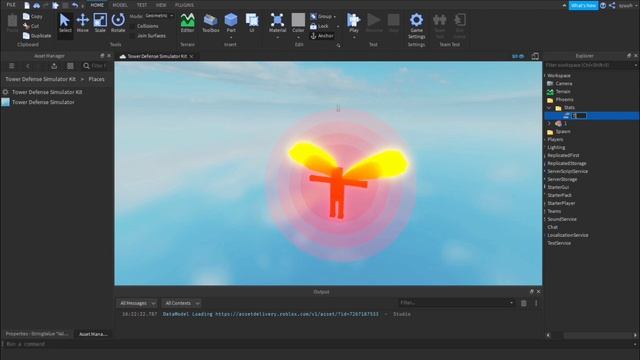
Task: Click the Places breadcrumb in Asset Manager
Action: [x=96, y=79]
